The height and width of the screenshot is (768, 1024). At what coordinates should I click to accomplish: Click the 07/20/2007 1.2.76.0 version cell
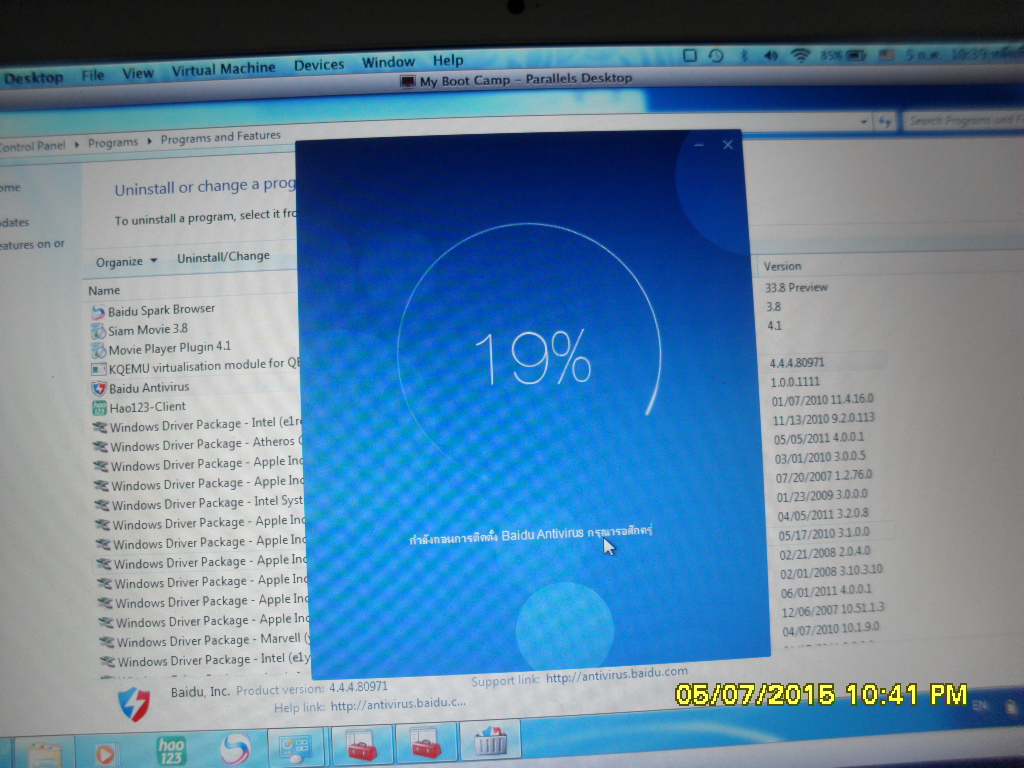pos(824,476)
